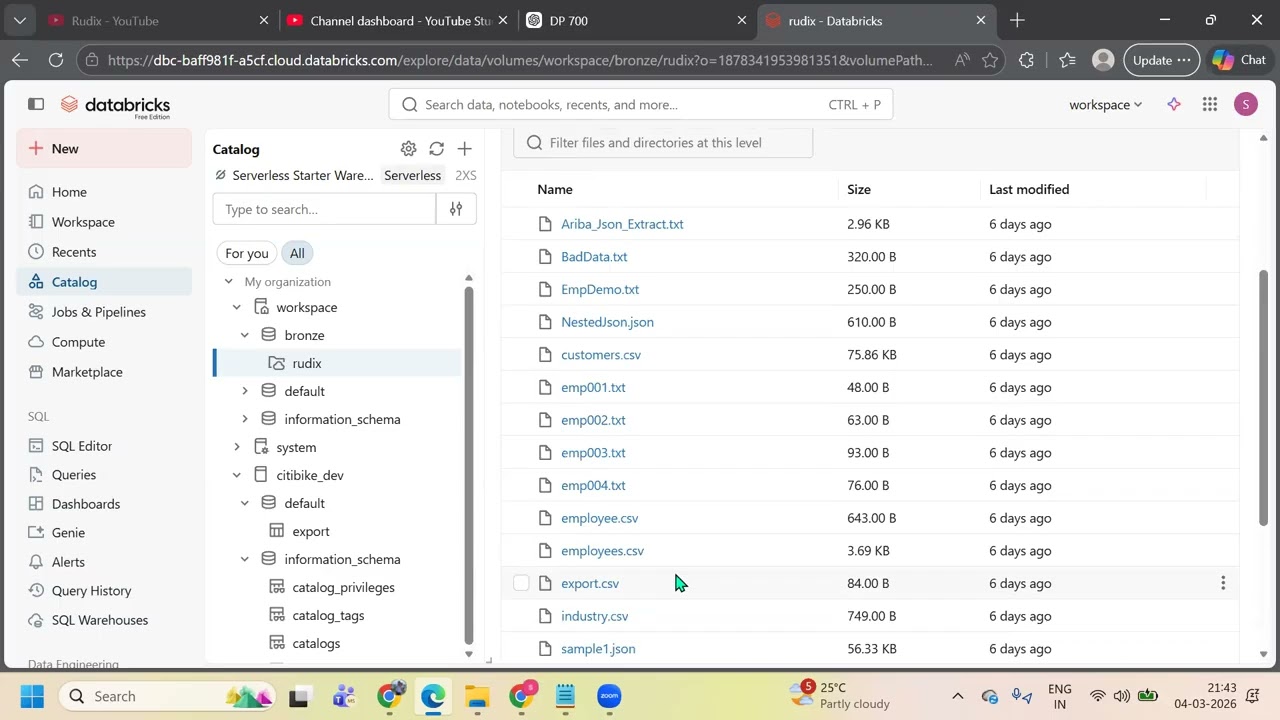
Task: Select the export table under citibike_dev
Action: pos(311,531)
